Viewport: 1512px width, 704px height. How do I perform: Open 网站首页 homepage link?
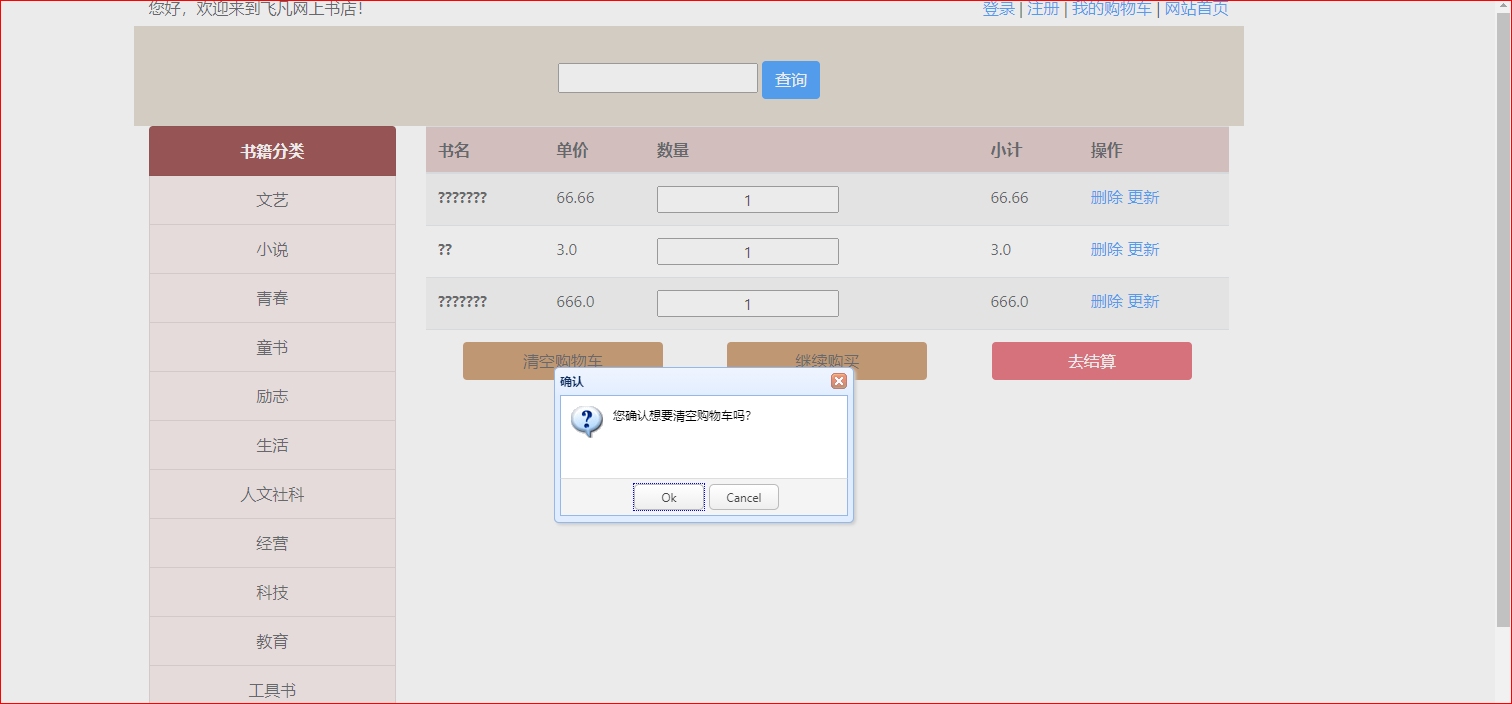click(1196, 9)
